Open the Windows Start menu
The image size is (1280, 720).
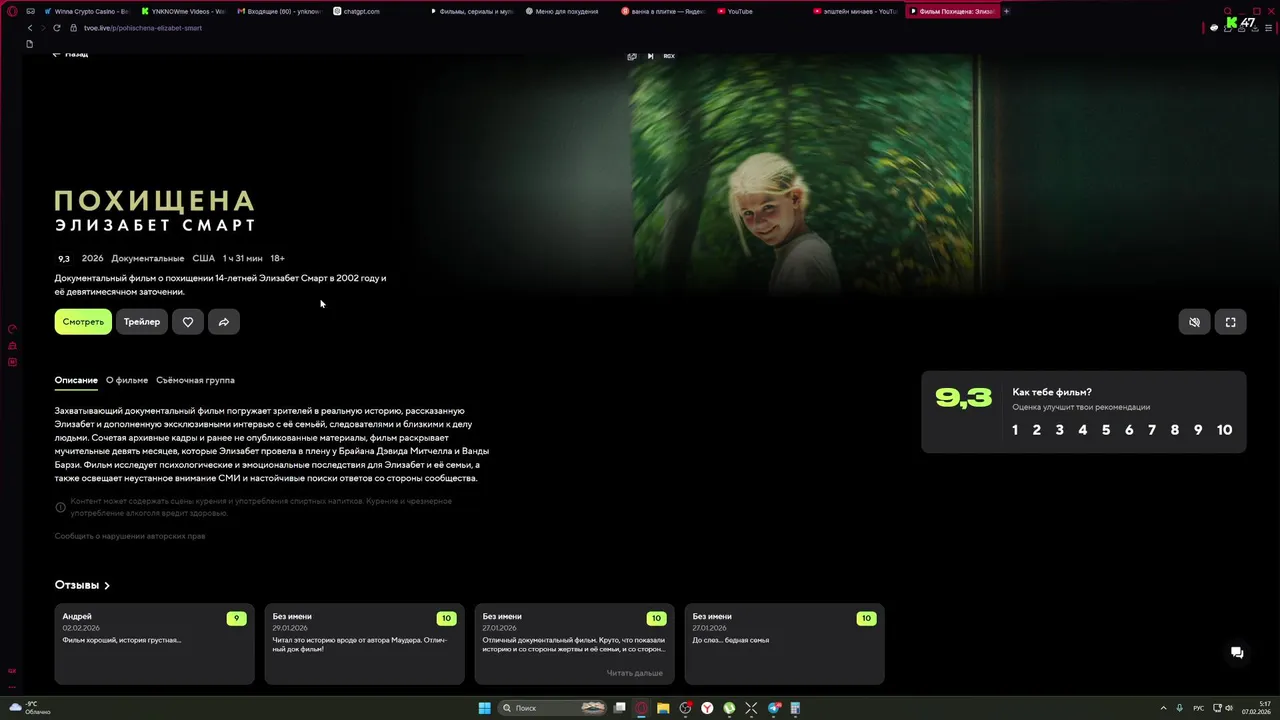click(485, 708)
